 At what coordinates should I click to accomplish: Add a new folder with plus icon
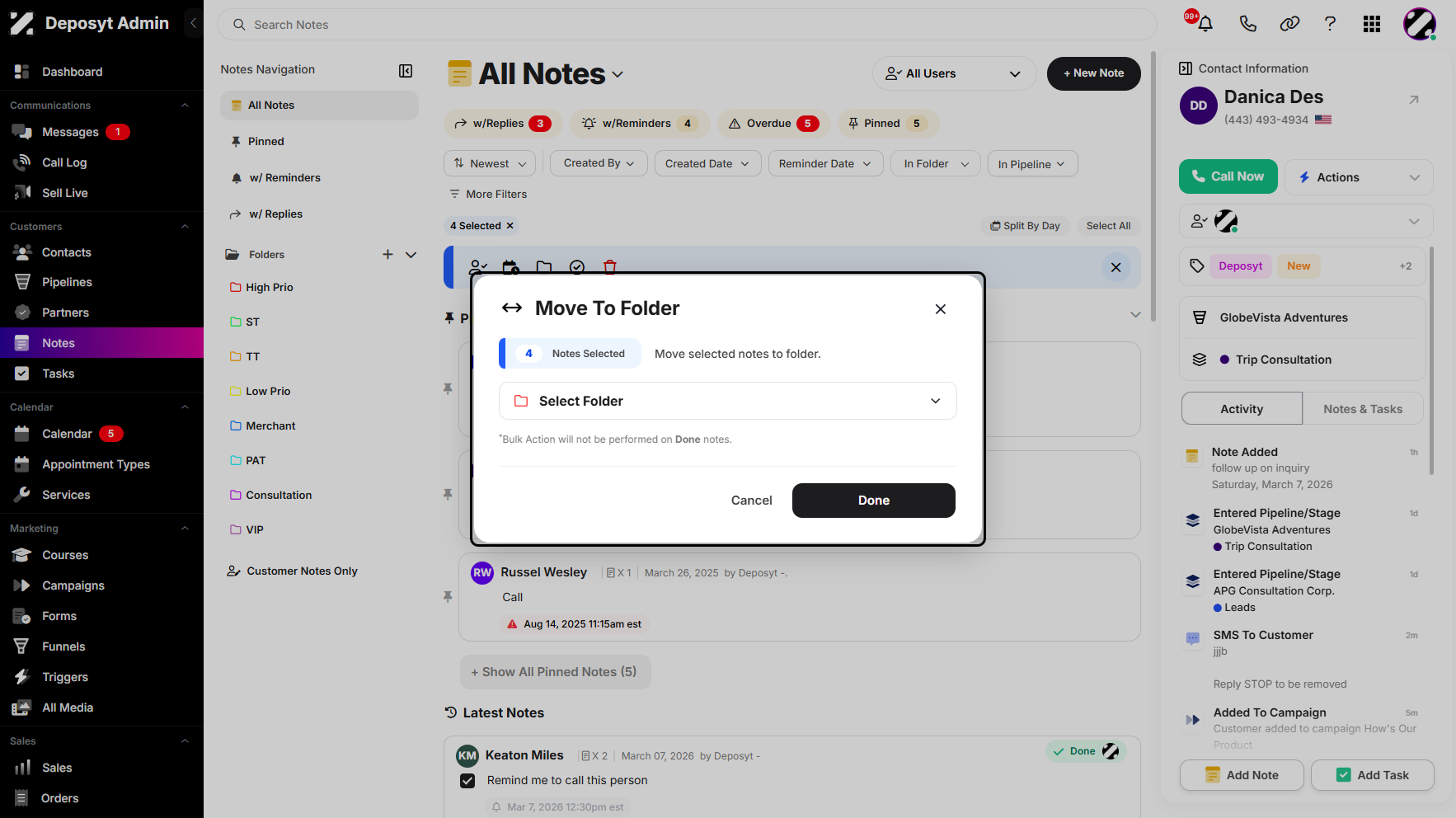coord(387,255)
